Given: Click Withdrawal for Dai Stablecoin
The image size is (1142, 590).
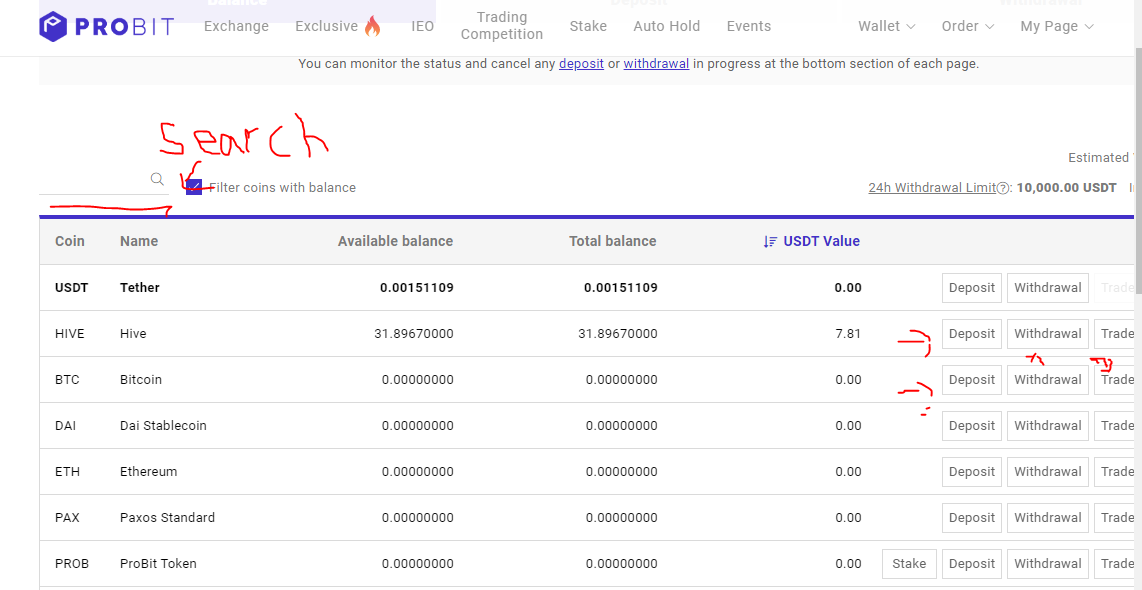Looking at the screenshot, I should point(1047,425).
